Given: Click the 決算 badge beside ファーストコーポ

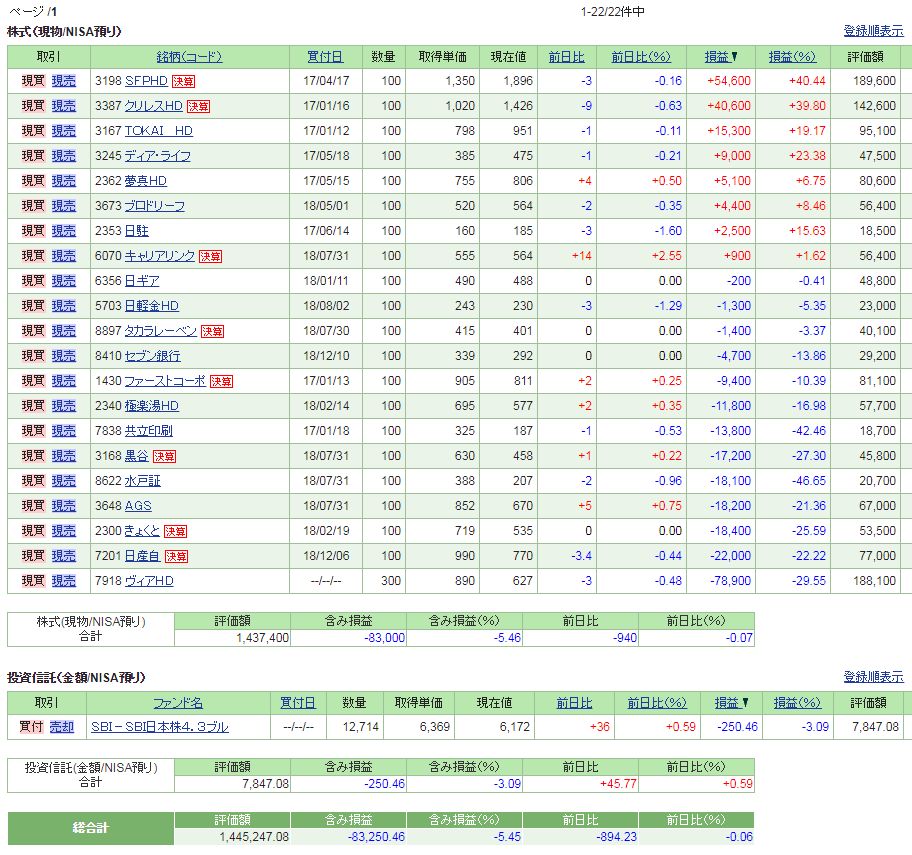Looking at the screenshot, I should click(221, 382).
